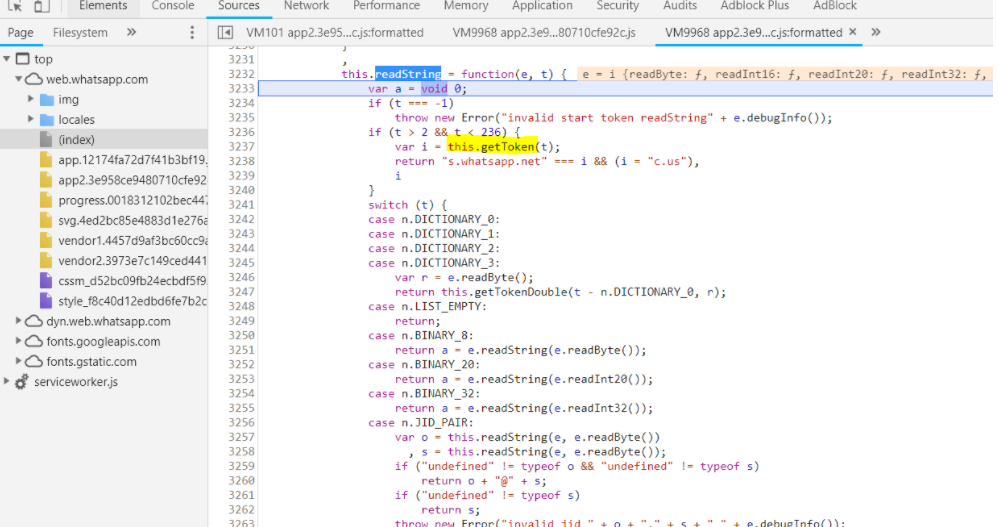This screenshot has width=998, height=527.
Task: Open the Audits tab
Action: 680,6
